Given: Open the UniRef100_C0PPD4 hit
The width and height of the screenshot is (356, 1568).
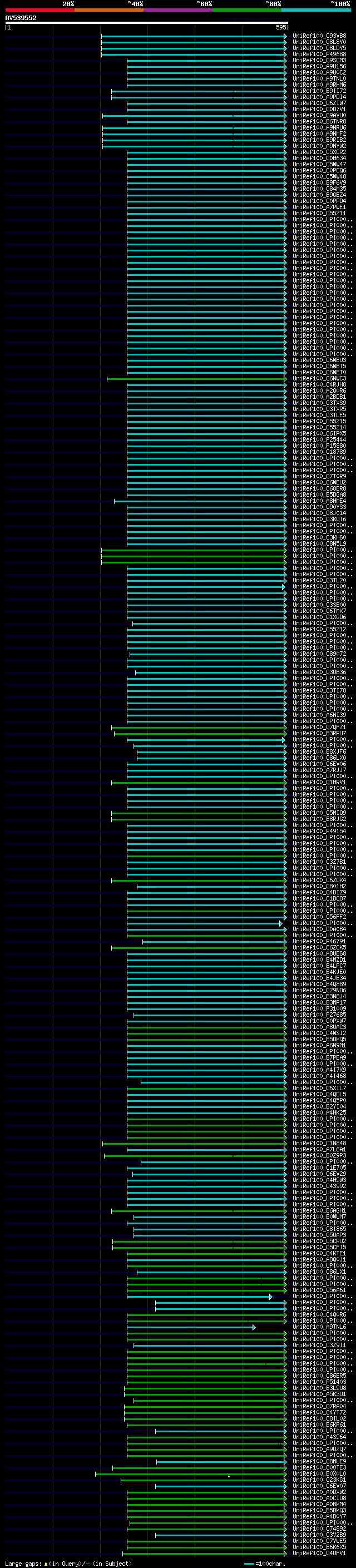Looking at the screenshot, I should point(319,201).
